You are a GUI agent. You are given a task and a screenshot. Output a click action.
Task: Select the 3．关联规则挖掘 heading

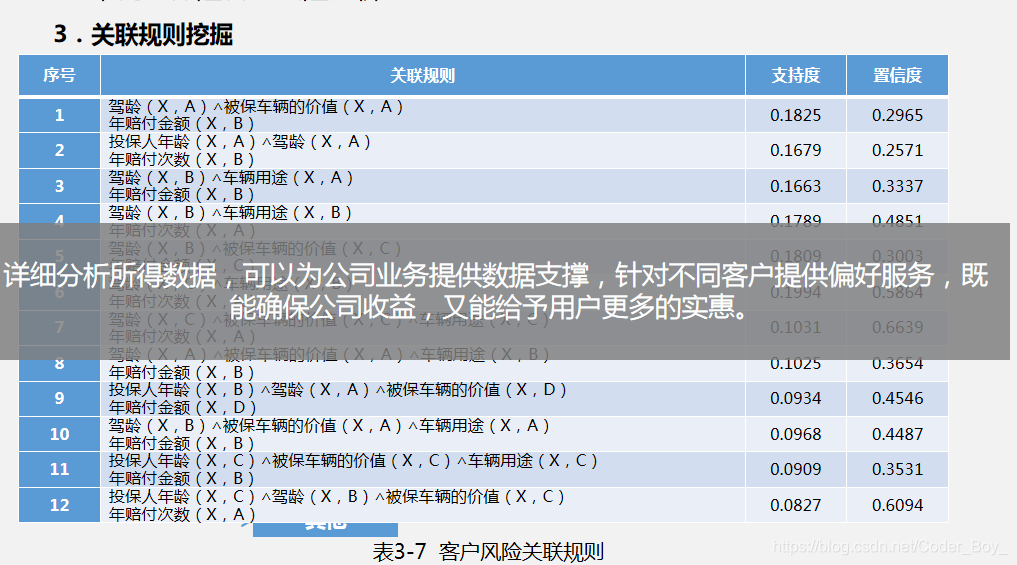point(143,34)
